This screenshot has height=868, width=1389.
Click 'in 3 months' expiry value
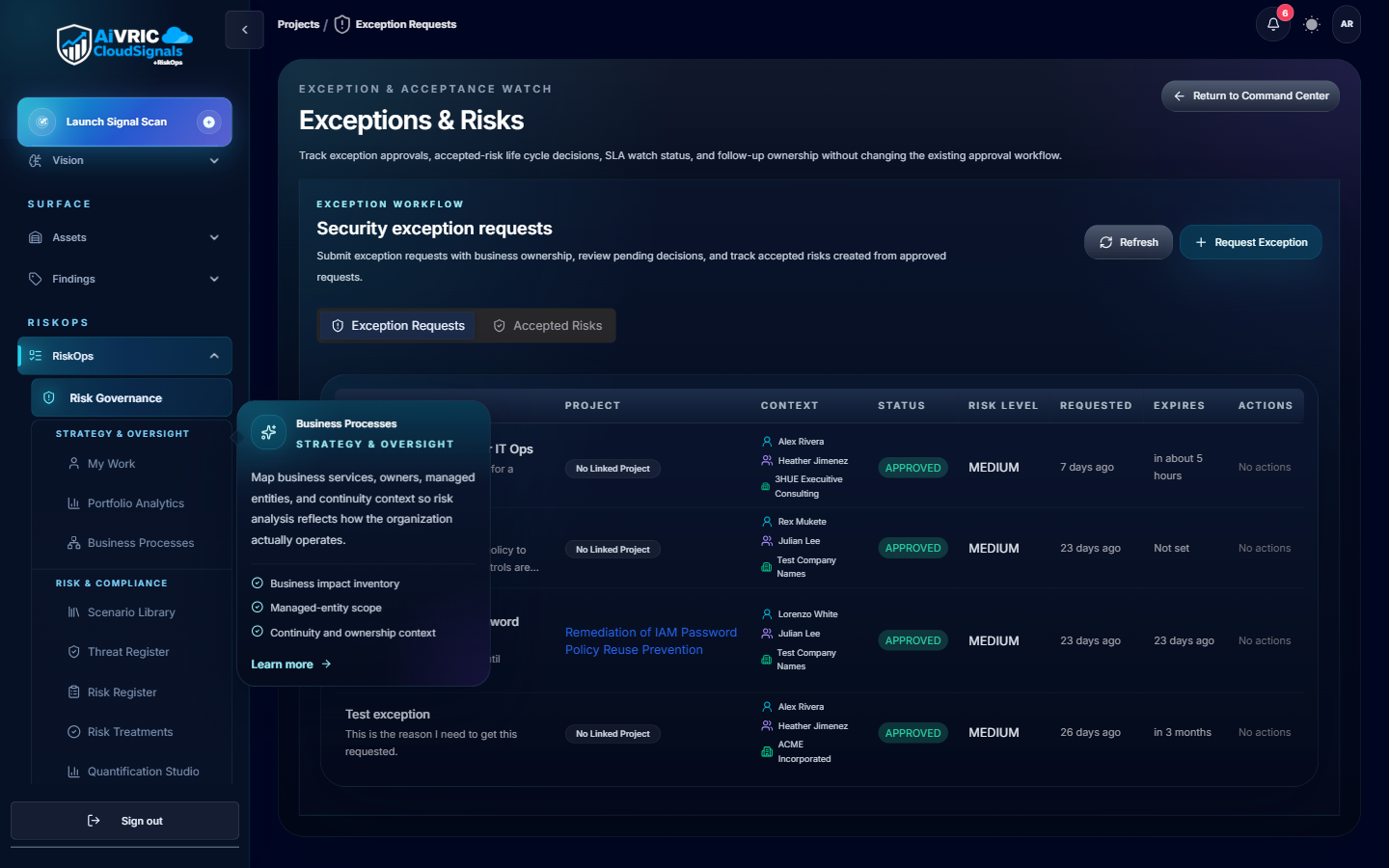1183,733
